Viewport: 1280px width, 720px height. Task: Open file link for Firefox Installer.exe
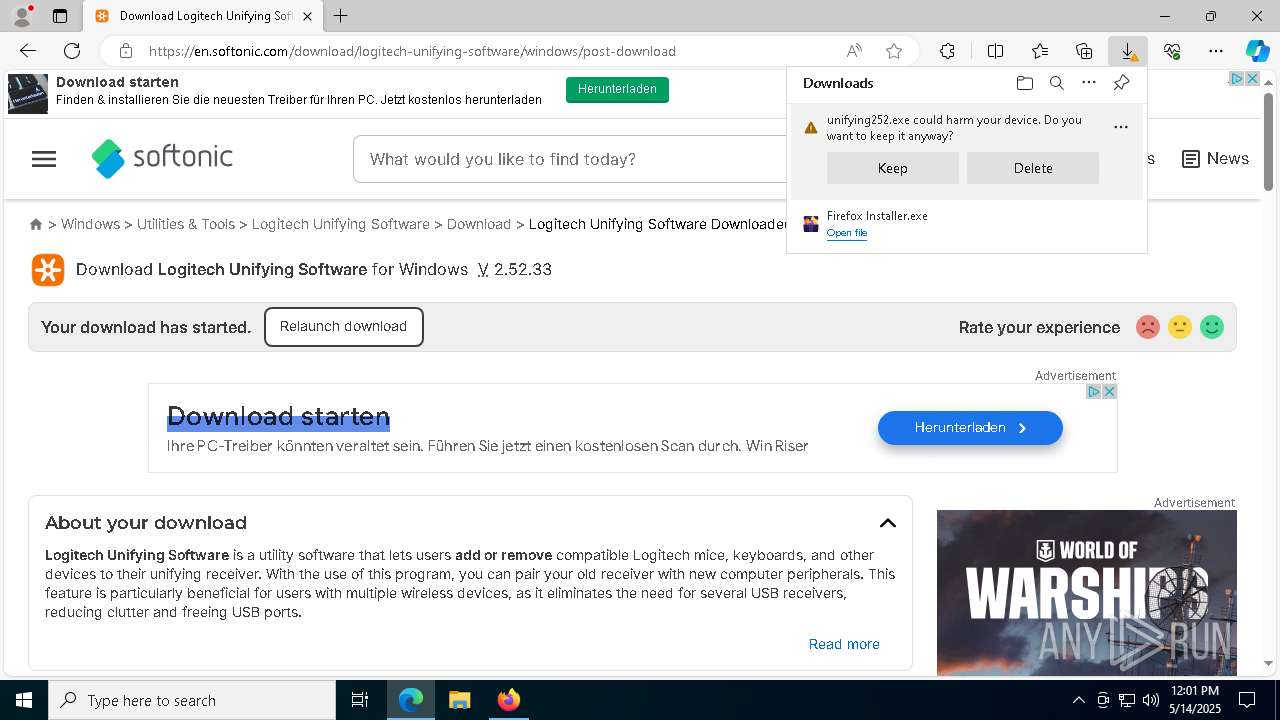tap(847, 233)
